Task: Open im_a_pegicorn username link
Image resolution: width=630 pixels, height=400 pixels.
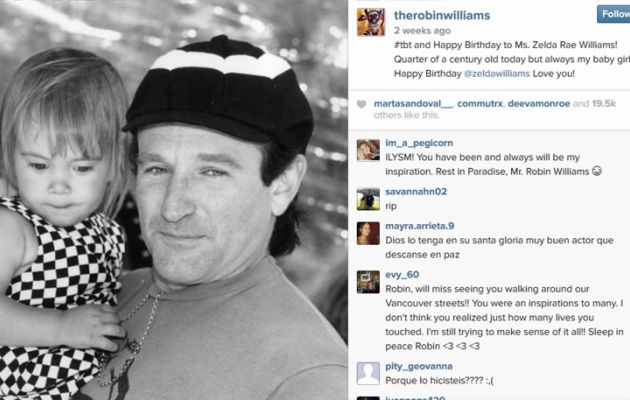Action: (x=419, y=143)
